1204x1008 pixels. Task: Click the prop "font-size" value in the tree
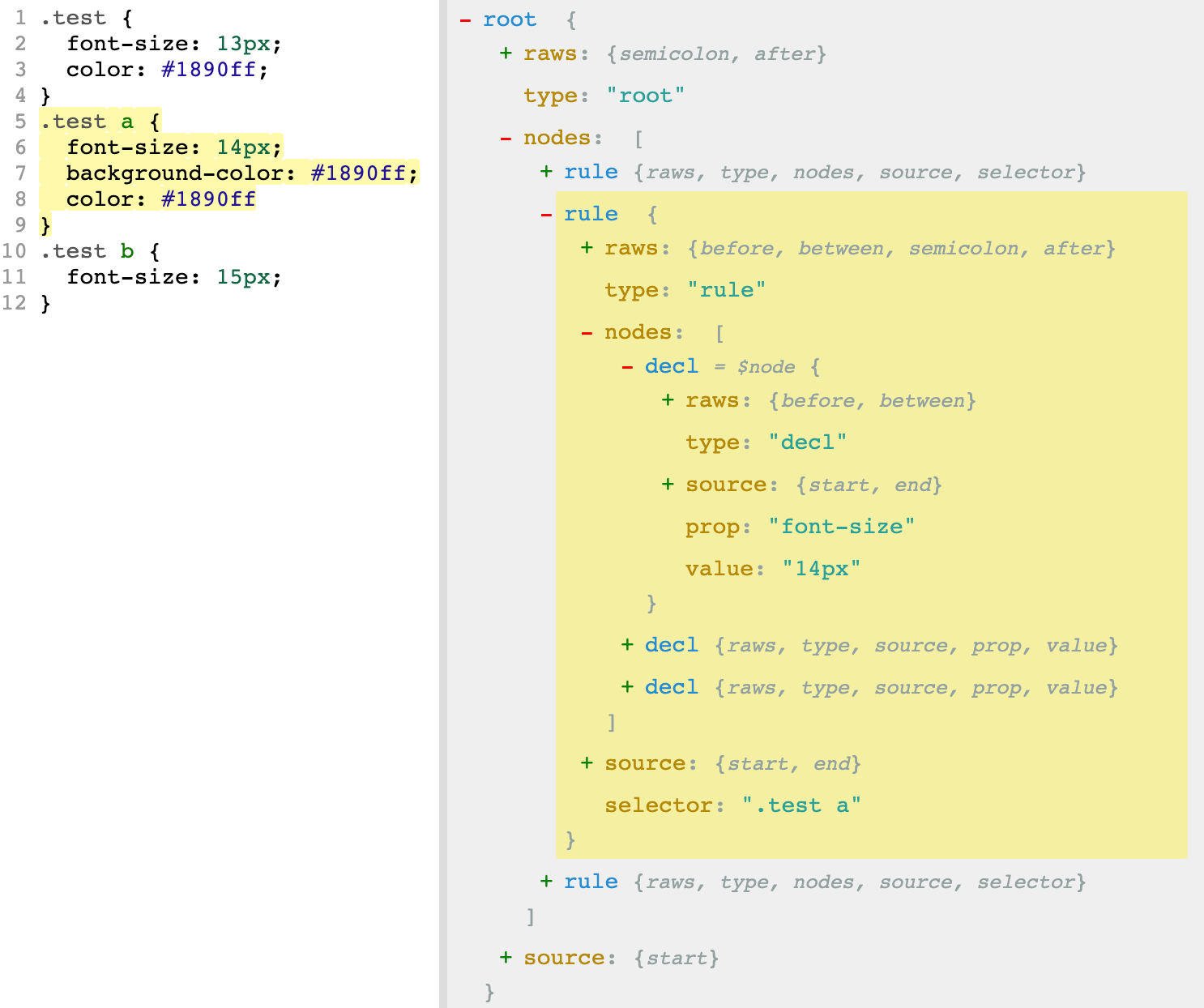point(841,527)
